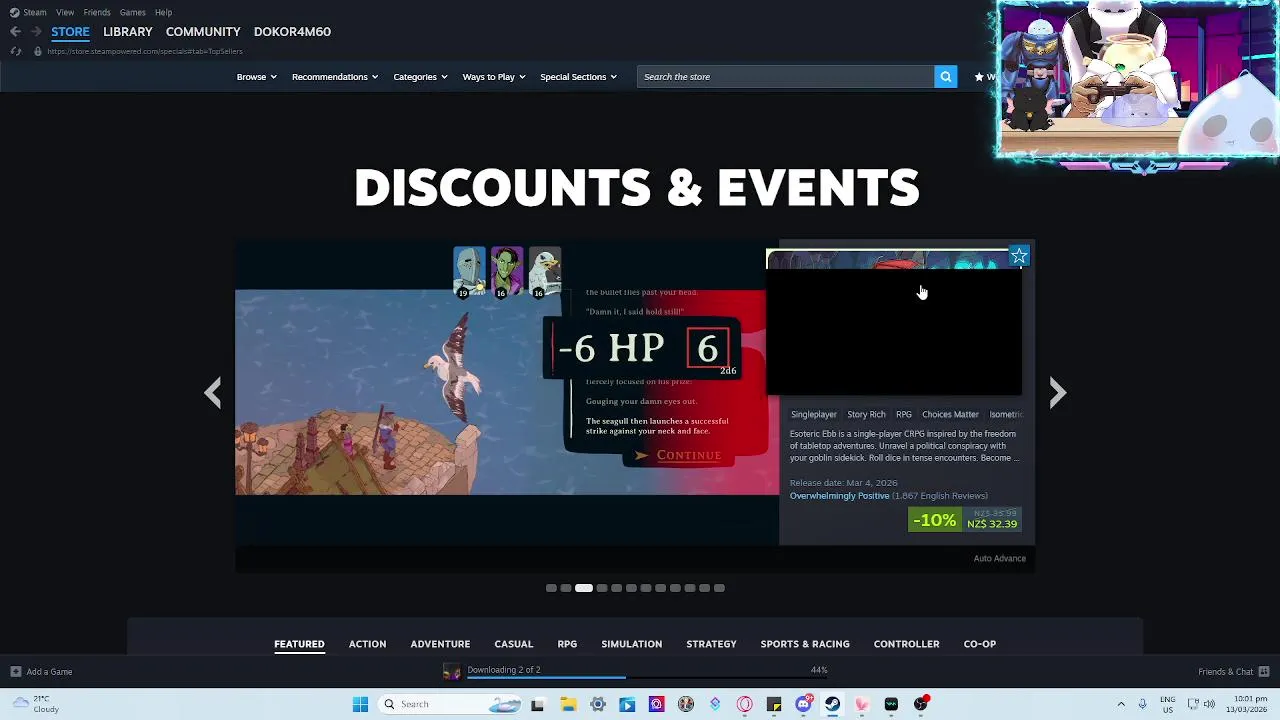The height and width of the screenshot is (720, 1280).
Task: Open the Overwhelmingly Positive reviews link
Action: pyautogui.click(x=839, y=496)
